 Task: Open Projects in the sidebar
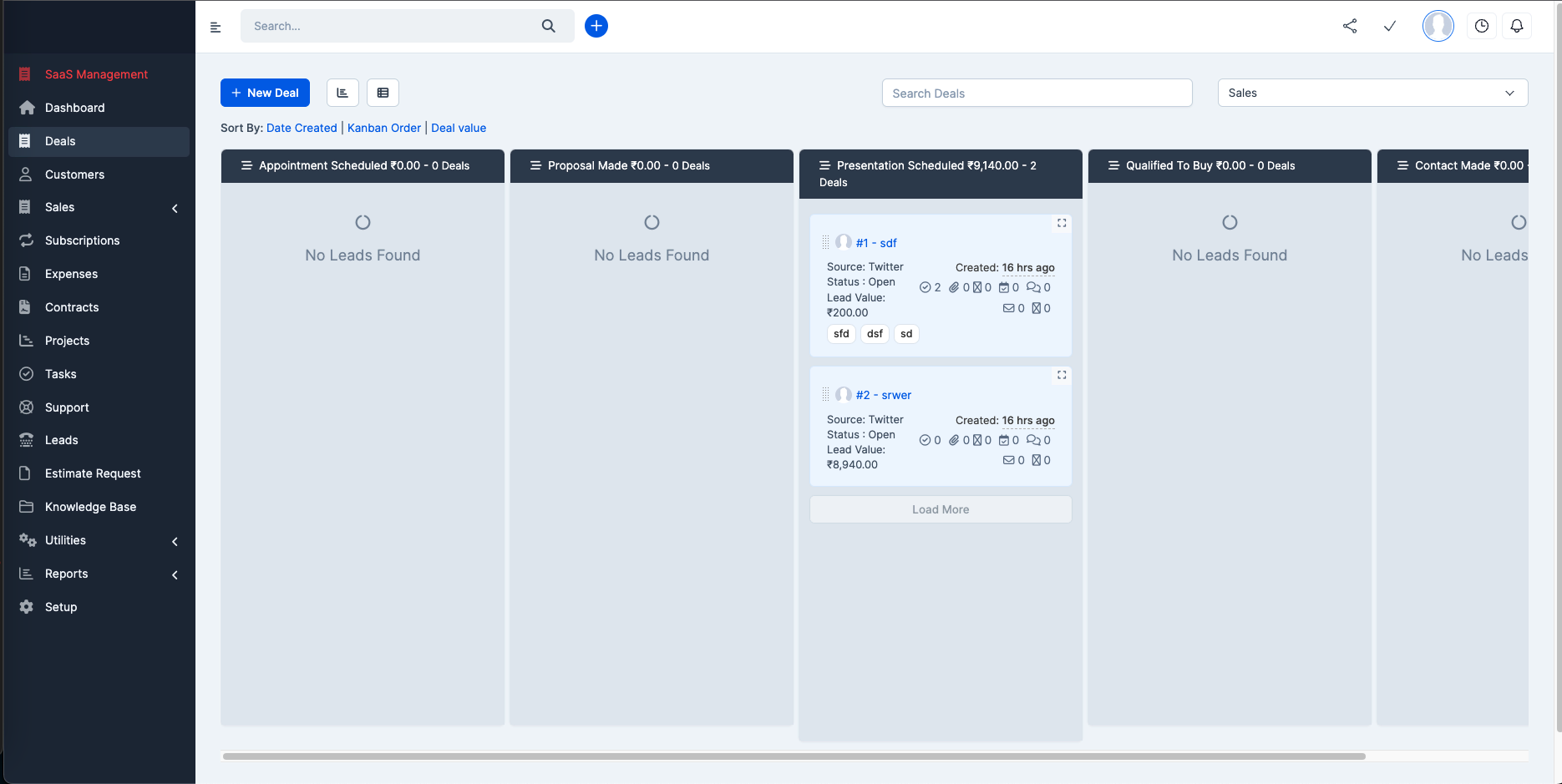[x=99, y=341]
